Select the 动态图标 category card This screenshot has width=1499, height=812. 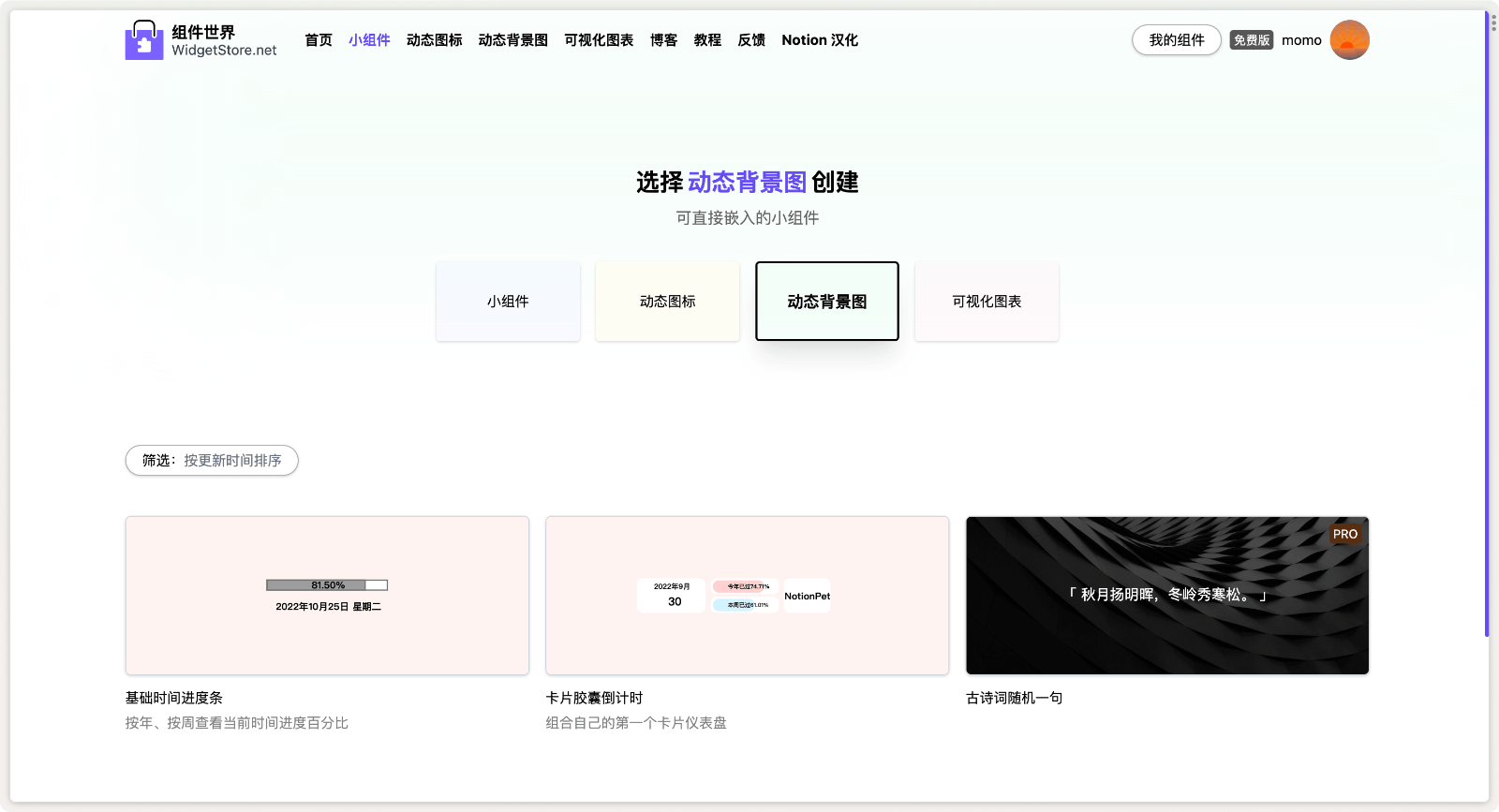pyautogui.click(x=667, y=302)
